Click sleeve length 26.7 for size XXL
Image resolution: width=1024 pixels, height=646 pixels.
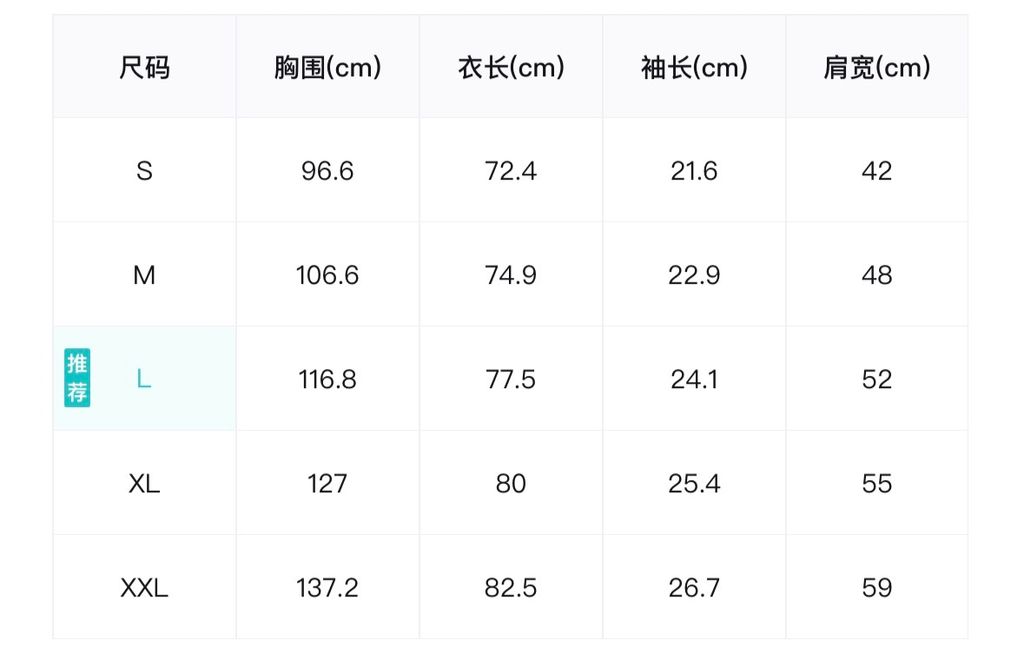tap(694, 588)
